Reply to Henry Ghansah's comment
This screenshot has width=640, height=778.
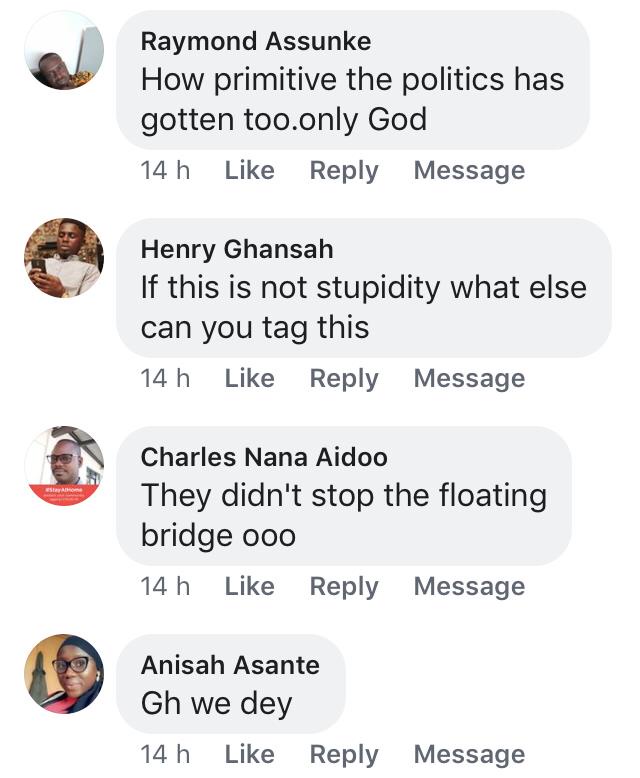click(344, 379)
